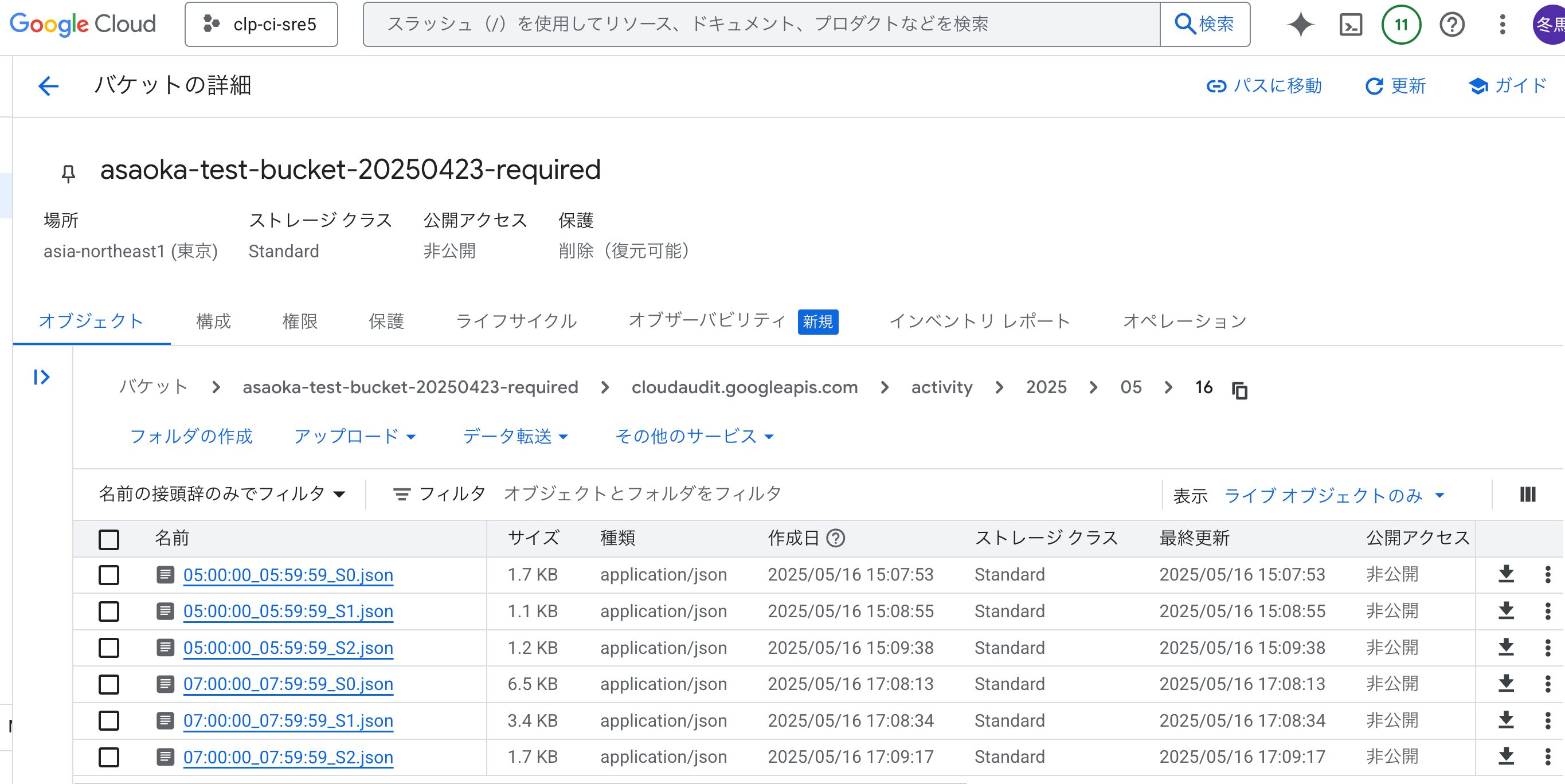Expand the データ転送 dropdown
1565x784 pixels.
point(515,436)
